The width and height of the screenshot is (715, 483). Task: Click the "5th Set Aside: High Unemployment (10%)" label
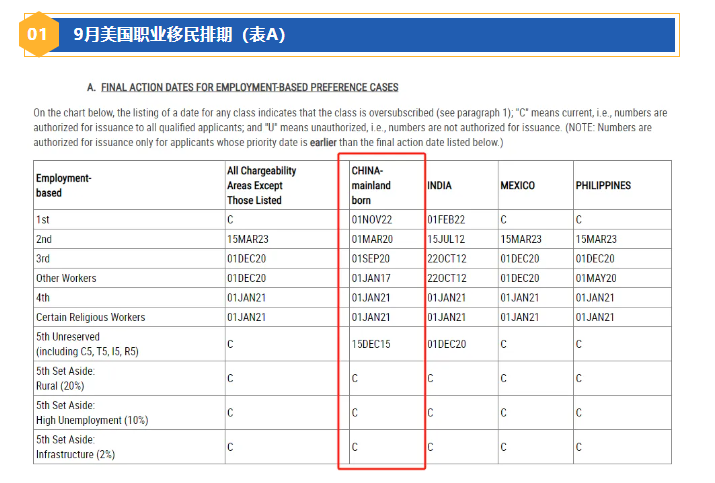click(x=92, y=412)
